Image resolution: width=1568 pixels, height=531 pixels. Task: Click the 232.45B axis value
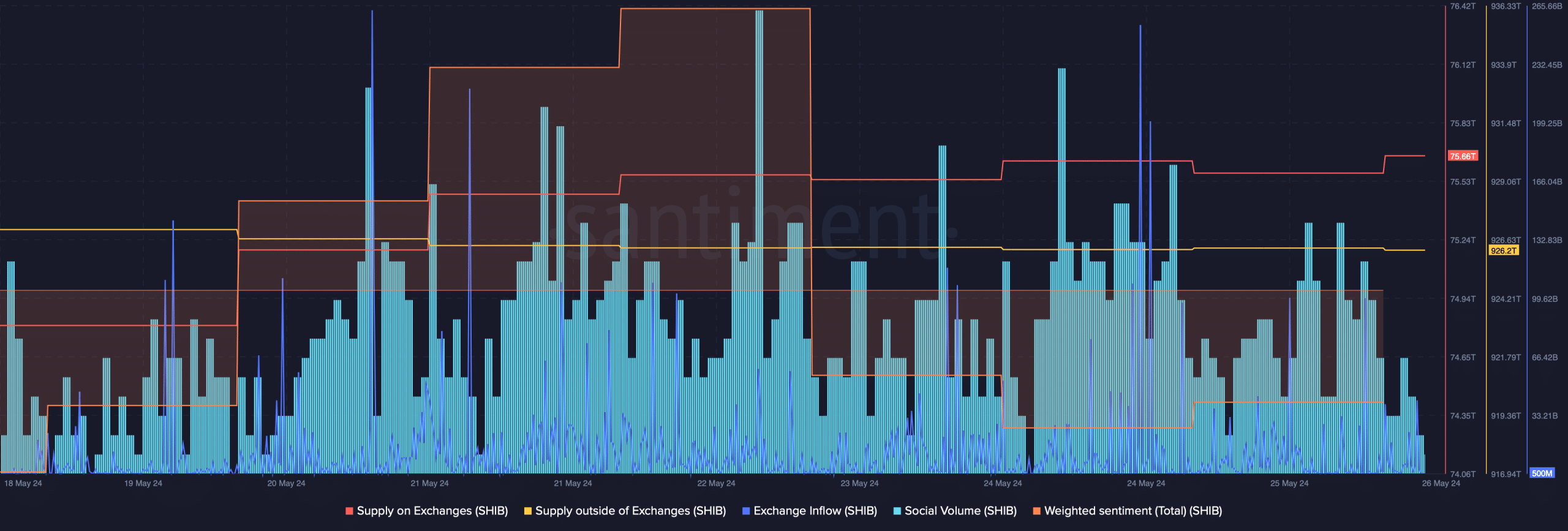[1547, 65]
